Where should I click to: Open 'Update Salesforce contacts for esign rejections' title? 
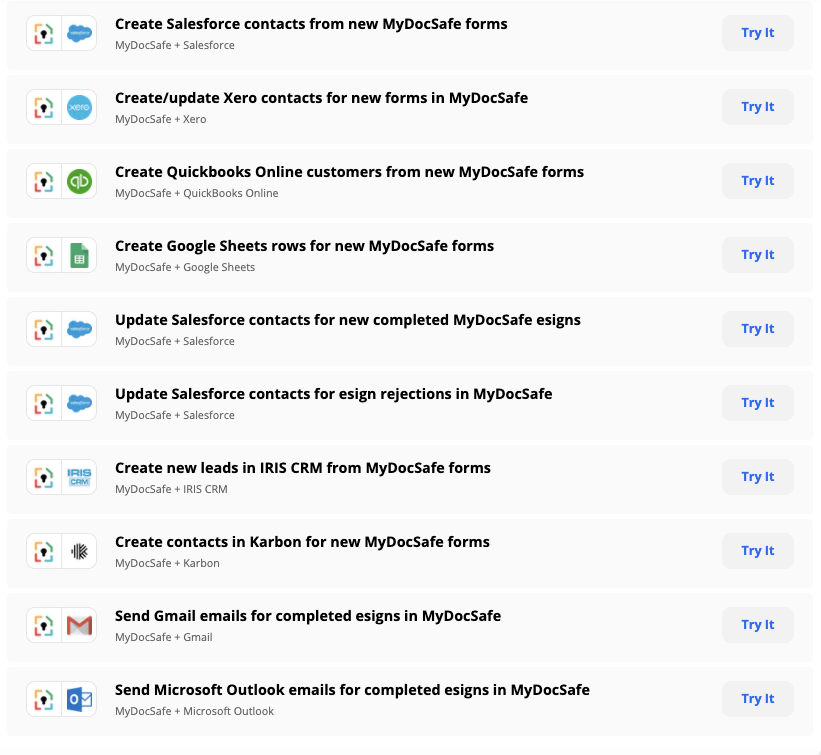pyautogui.click(x=333, y=394)
